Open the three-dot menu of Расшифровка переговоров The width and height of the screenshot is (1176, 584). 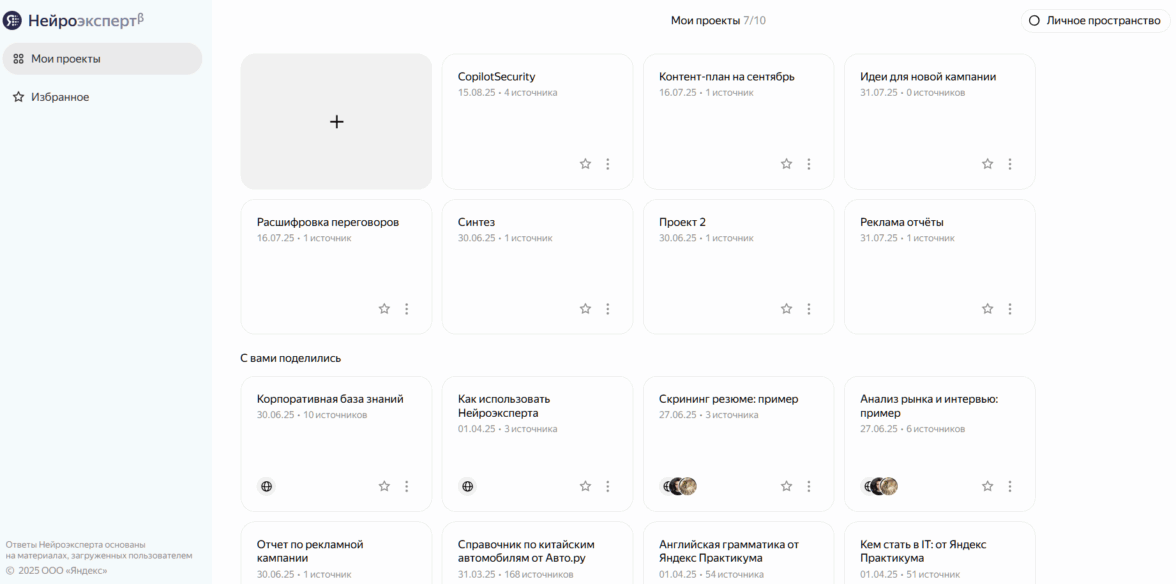click(406, 308)
